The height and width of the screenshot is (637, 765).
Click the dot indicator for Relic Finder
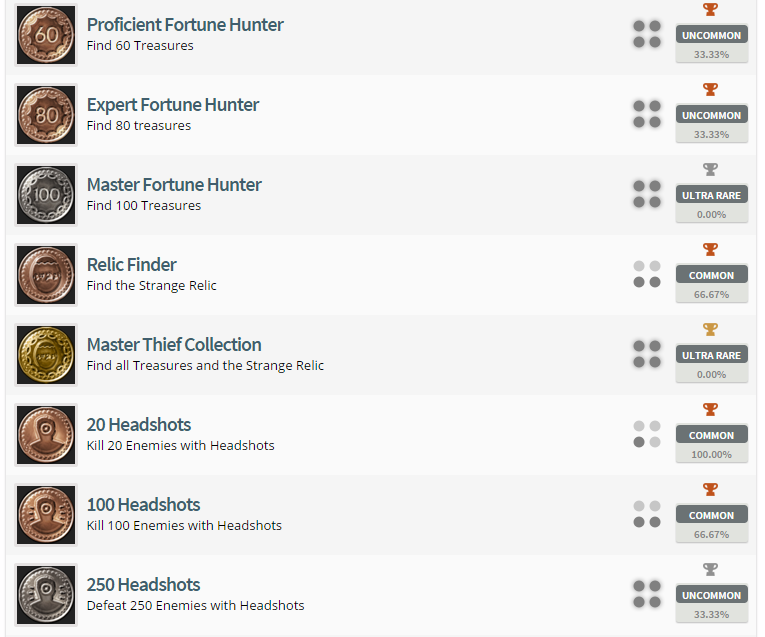pyautogui.click(x=647, y=274)
